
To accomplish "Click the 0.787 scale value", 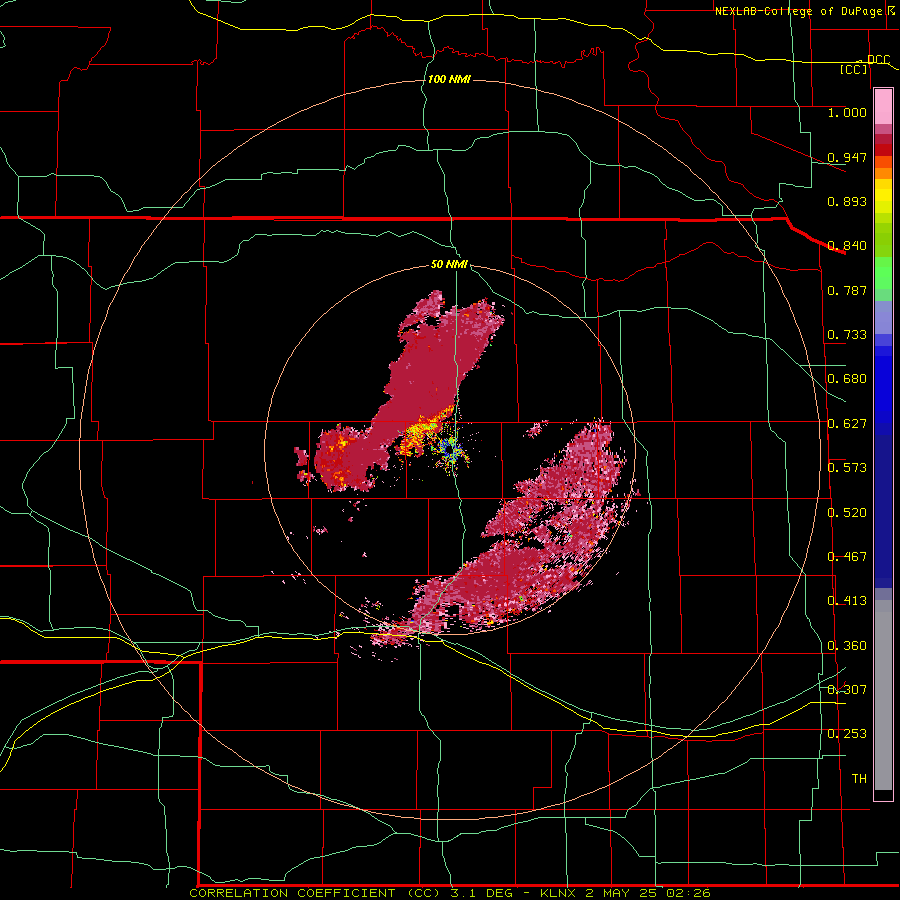I will tap(847, 290).
